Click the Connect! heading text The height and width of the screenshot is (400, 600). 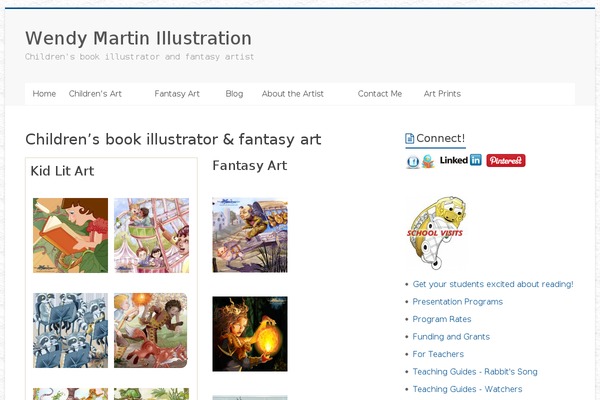click(440, 138)
